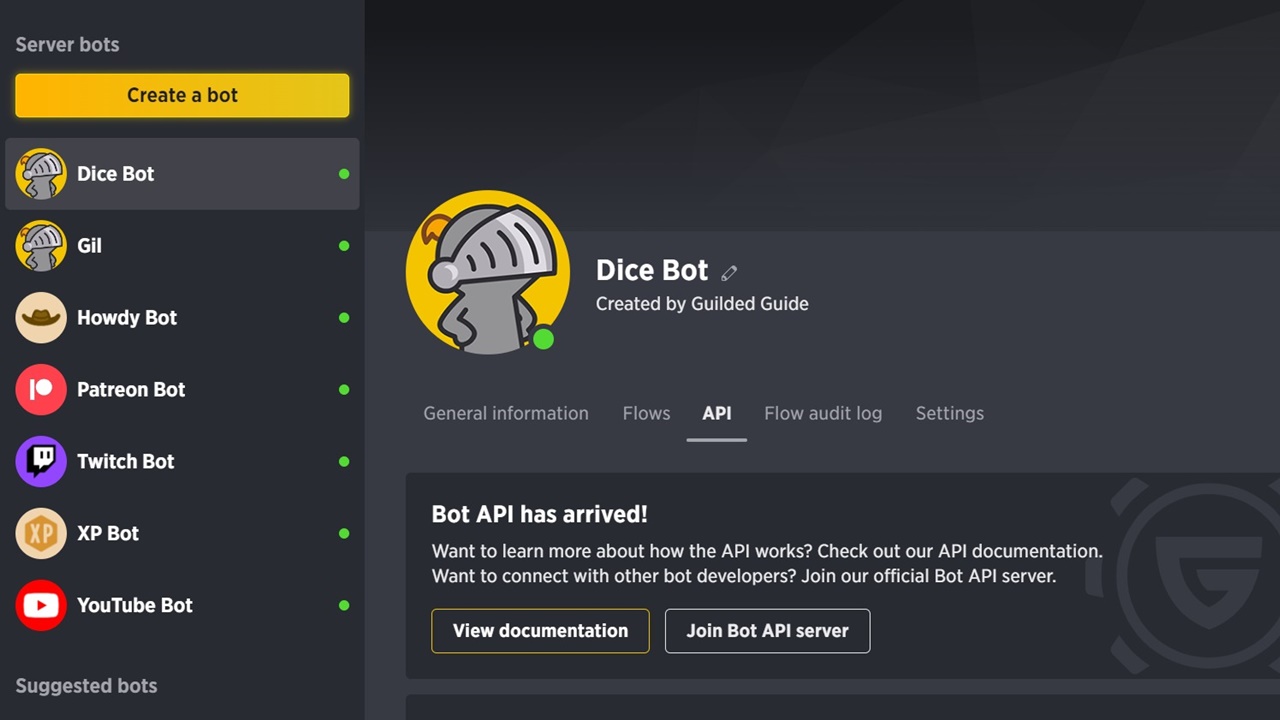This screenshot has height=720, width=1280.
Task: Click the View documentation button
Action: [540, 631]
